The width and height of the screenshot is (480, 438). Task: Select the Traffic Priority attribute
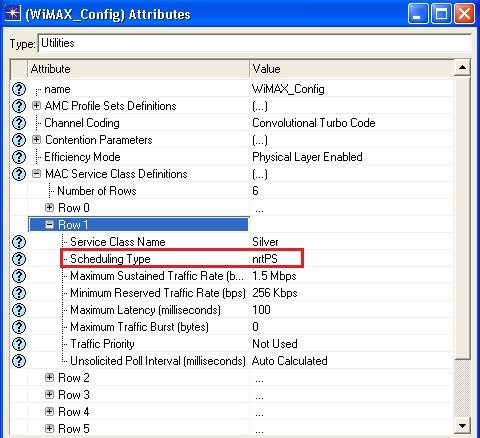click(x=102, y=344)
